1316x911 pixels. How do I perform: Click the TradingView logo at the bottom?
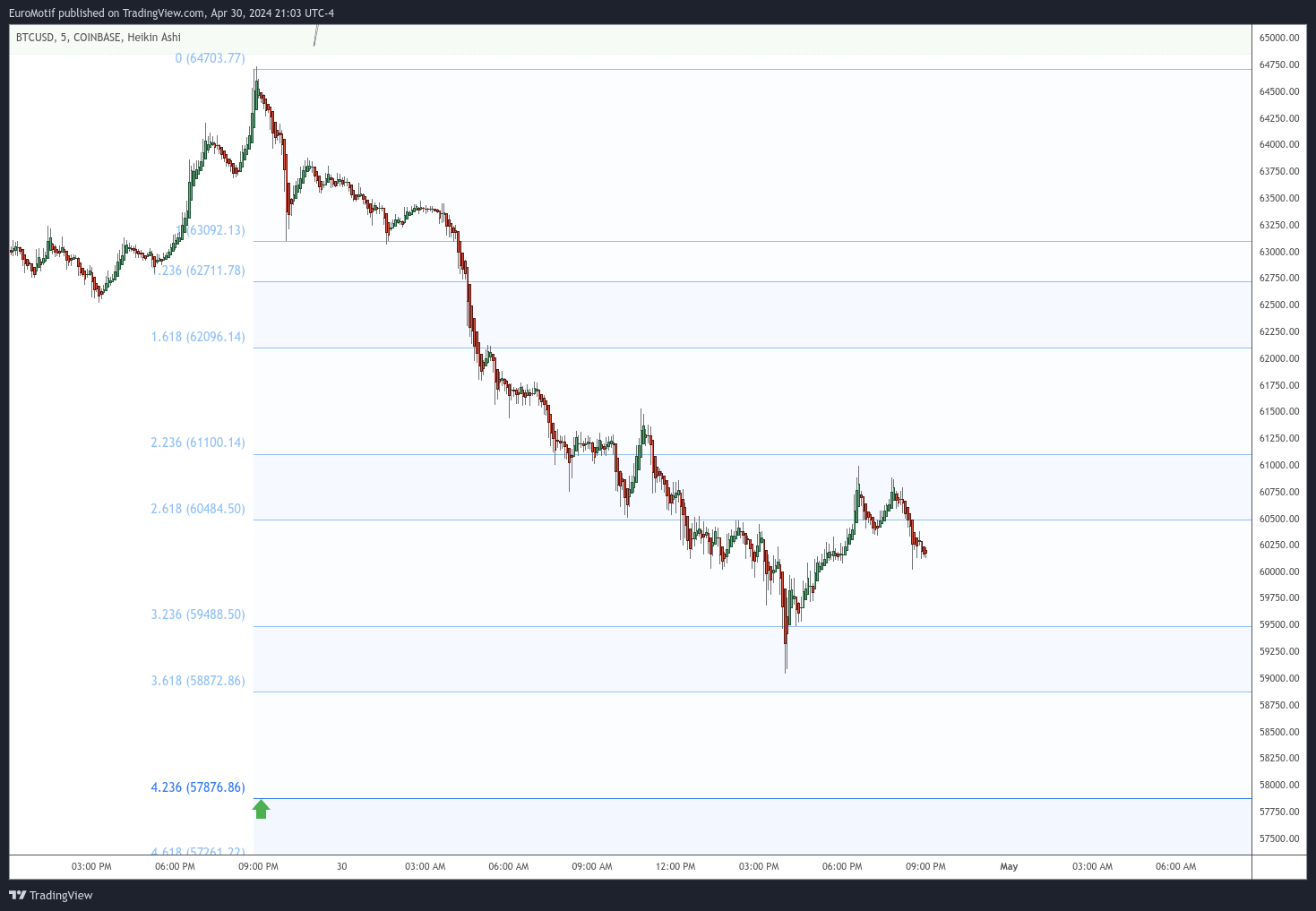point(51,895)
